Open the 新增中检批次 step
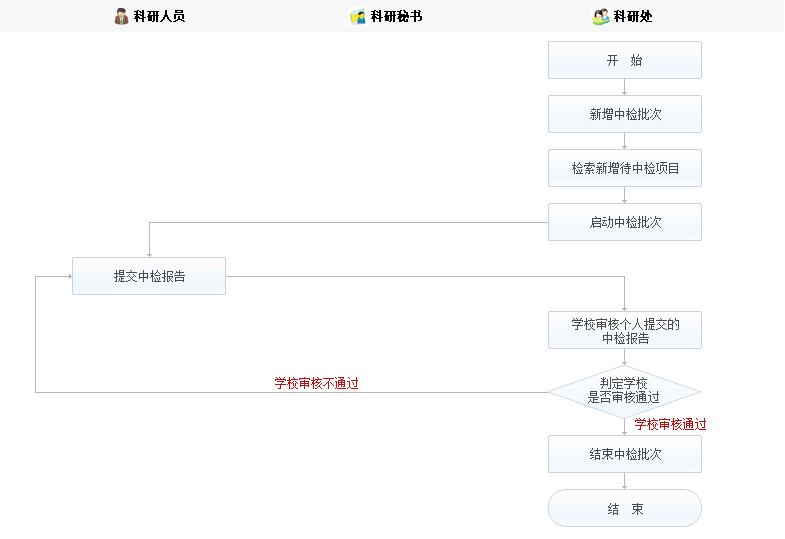 [624, 114]
